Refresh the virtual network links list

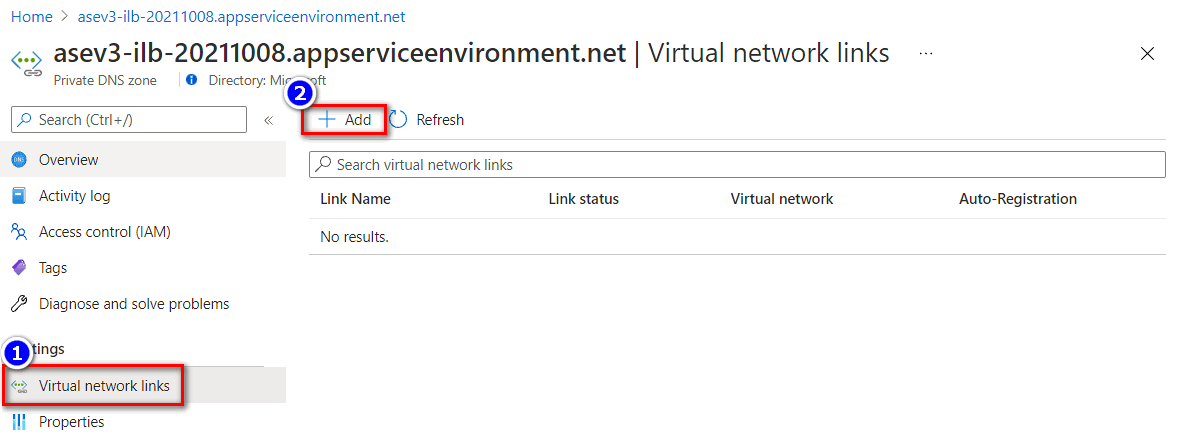point(427,120)
